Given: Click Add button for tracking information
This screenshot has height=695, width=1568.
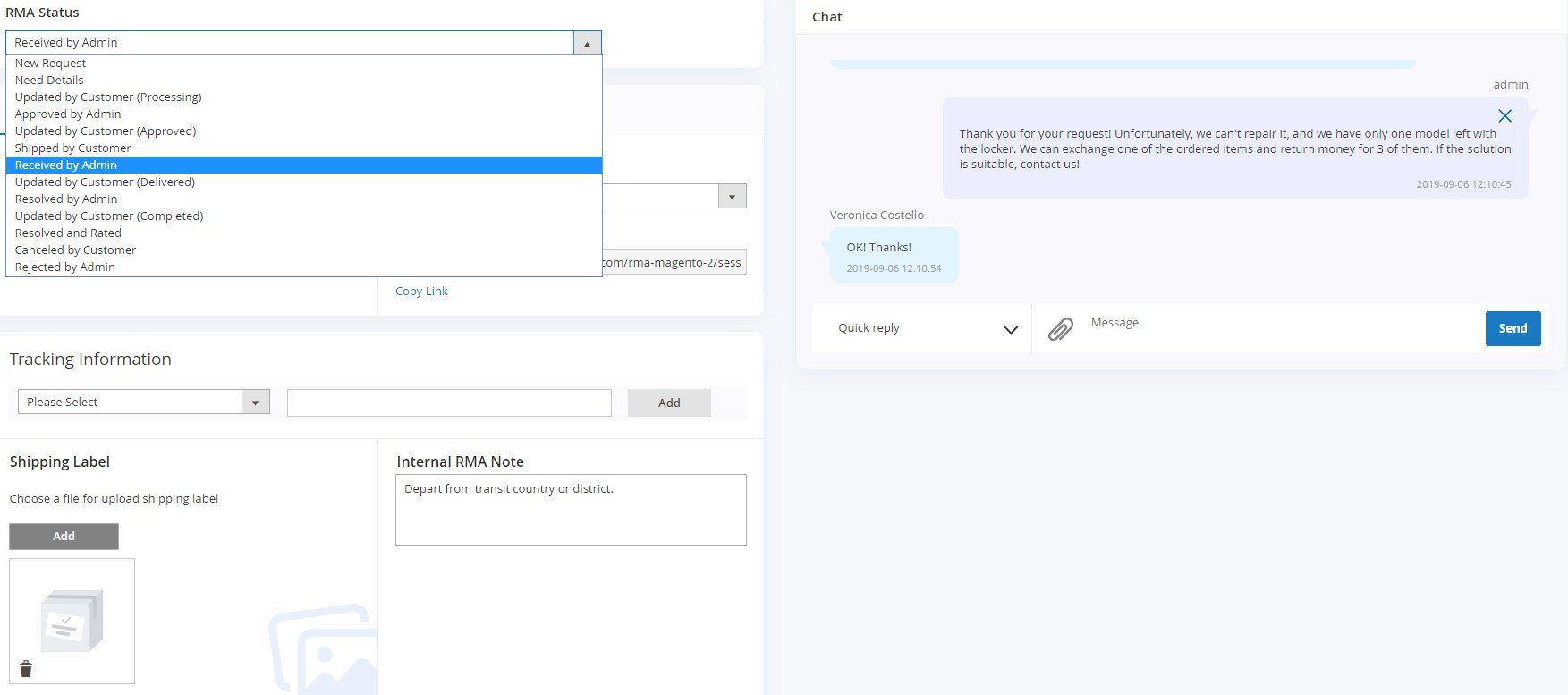Looking at the screenshot, I should click(x=669, y=403).
